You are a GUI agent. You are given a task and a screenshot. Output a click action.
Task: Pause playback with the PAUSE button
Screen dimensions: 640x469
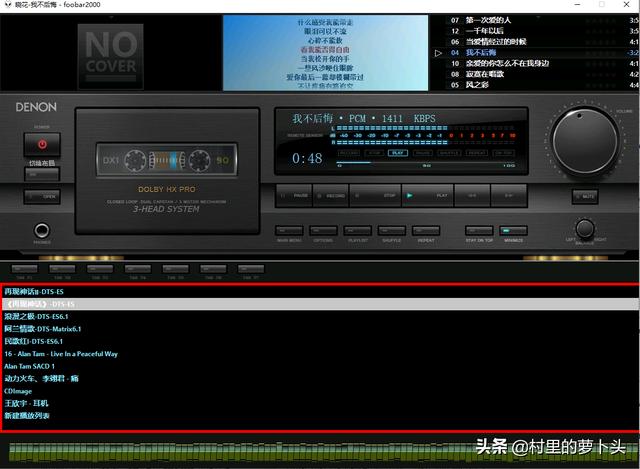pos(294,196)
